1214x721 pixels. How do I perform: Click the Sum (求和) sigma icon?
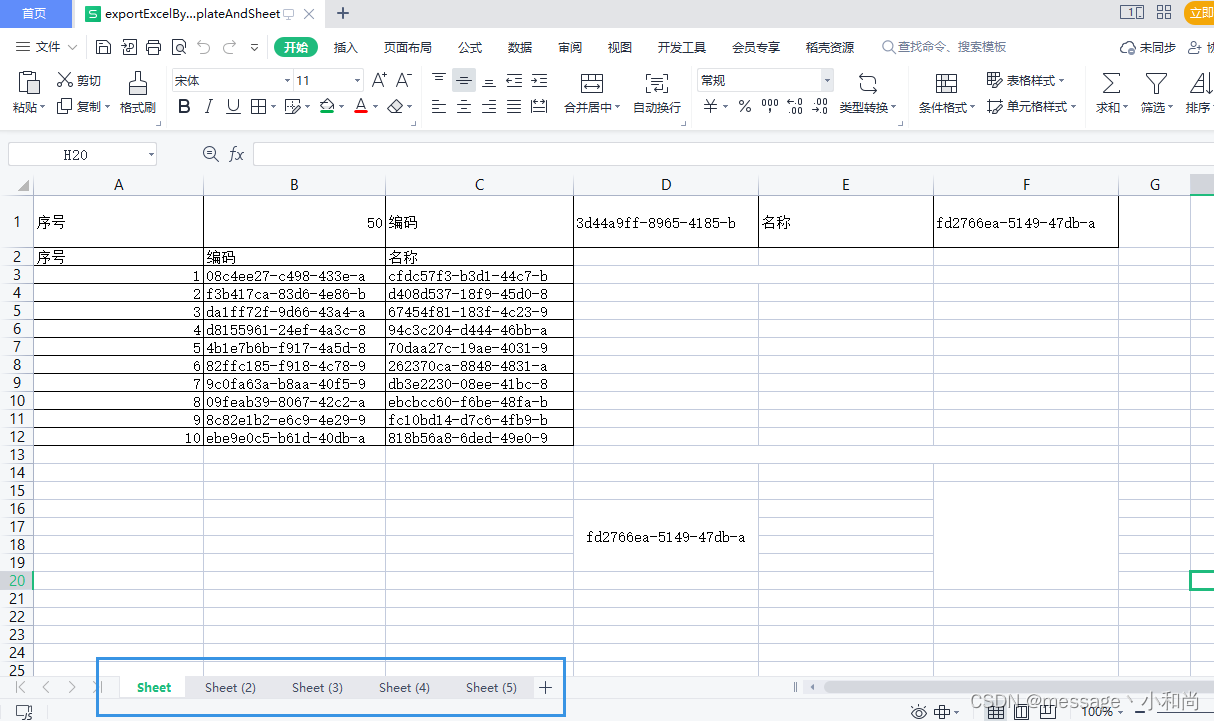point(1110,82)
